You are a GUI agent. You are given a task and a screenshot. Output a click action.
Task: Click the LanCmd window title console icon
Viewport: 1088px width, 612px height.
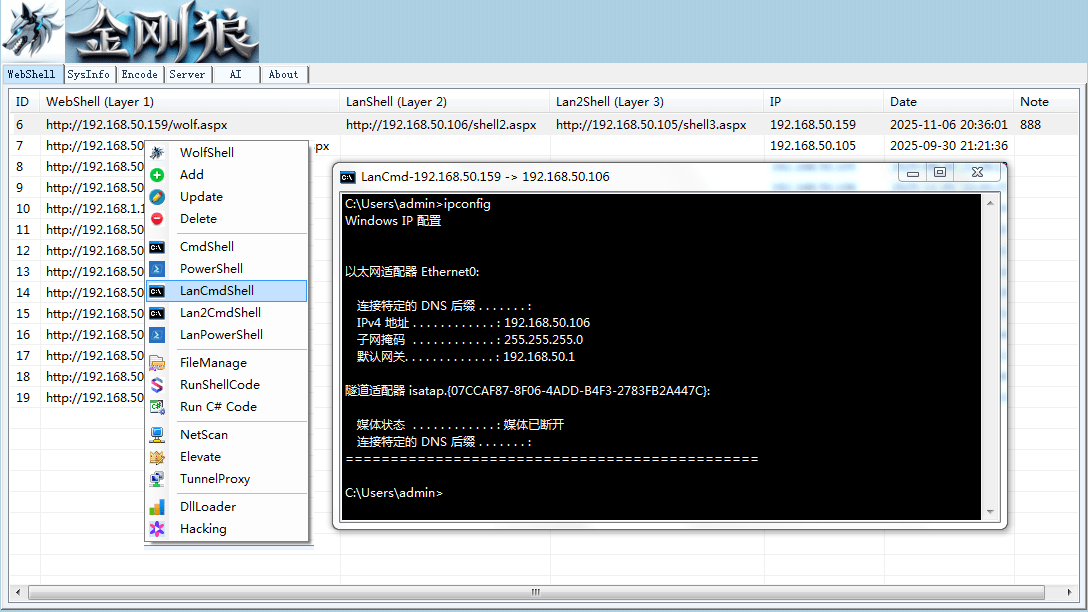click(x=348, y=177)
